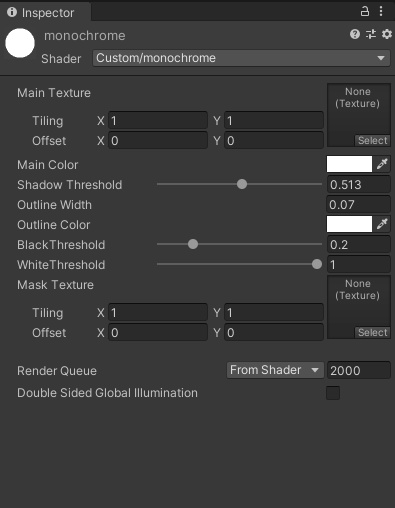This screenshot has height=508, width=395.
Task: Click the BlackThreshold label
Action: pos(61,245)
